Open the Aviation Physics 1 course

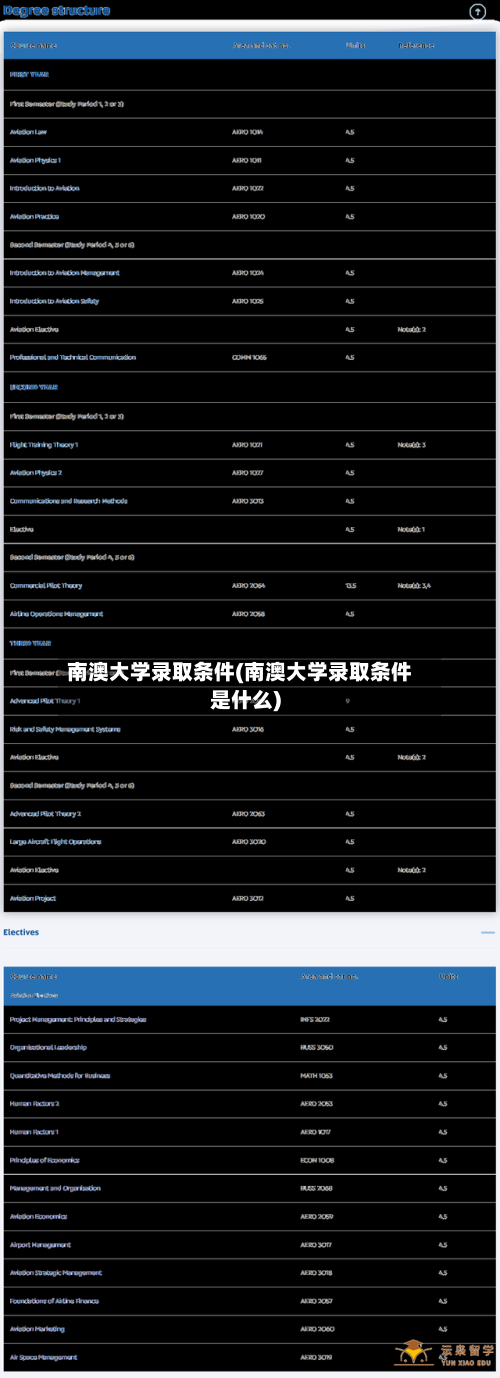[x=35, y=160]
